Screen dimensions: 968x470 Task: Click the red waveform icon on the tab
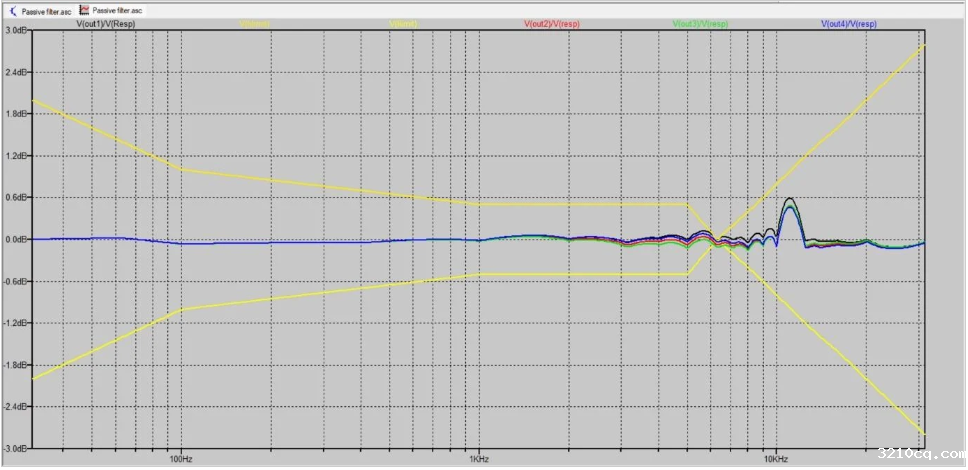pos(84,10)
